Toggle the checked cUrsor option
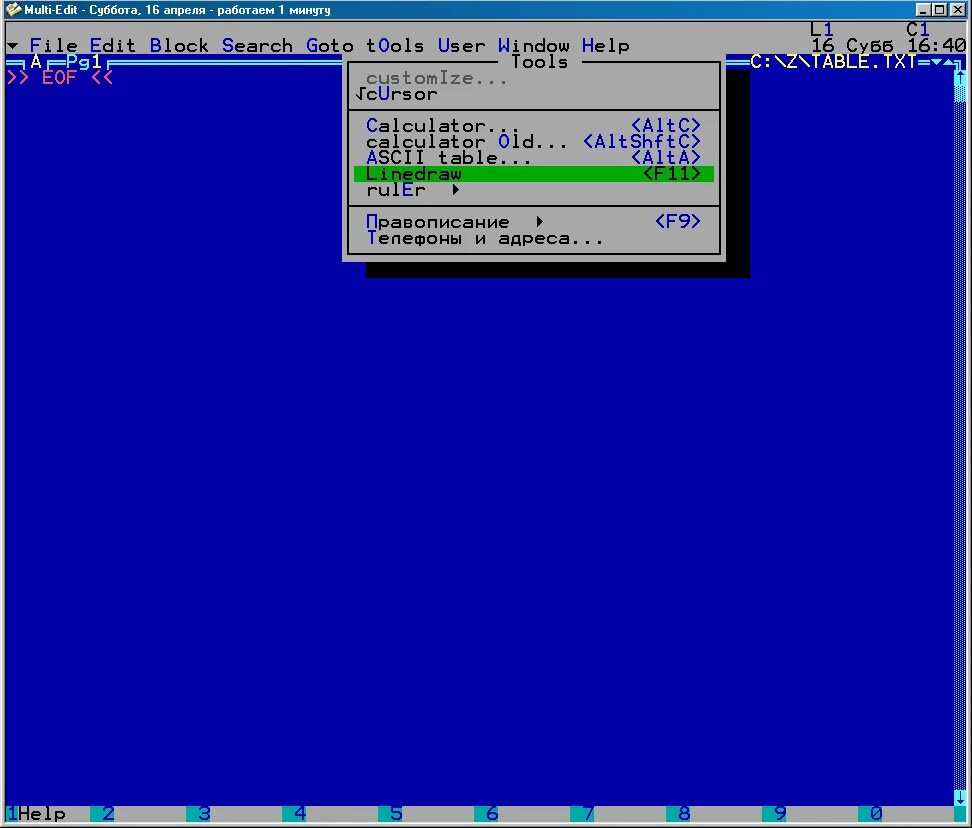The width and height of the screenshot is (972, 828). (534, 94)
